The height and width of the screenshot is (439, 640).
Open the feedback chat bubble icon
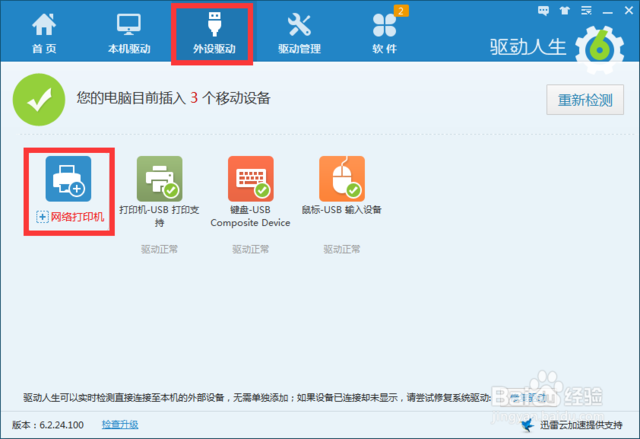[x=543, y=11]
